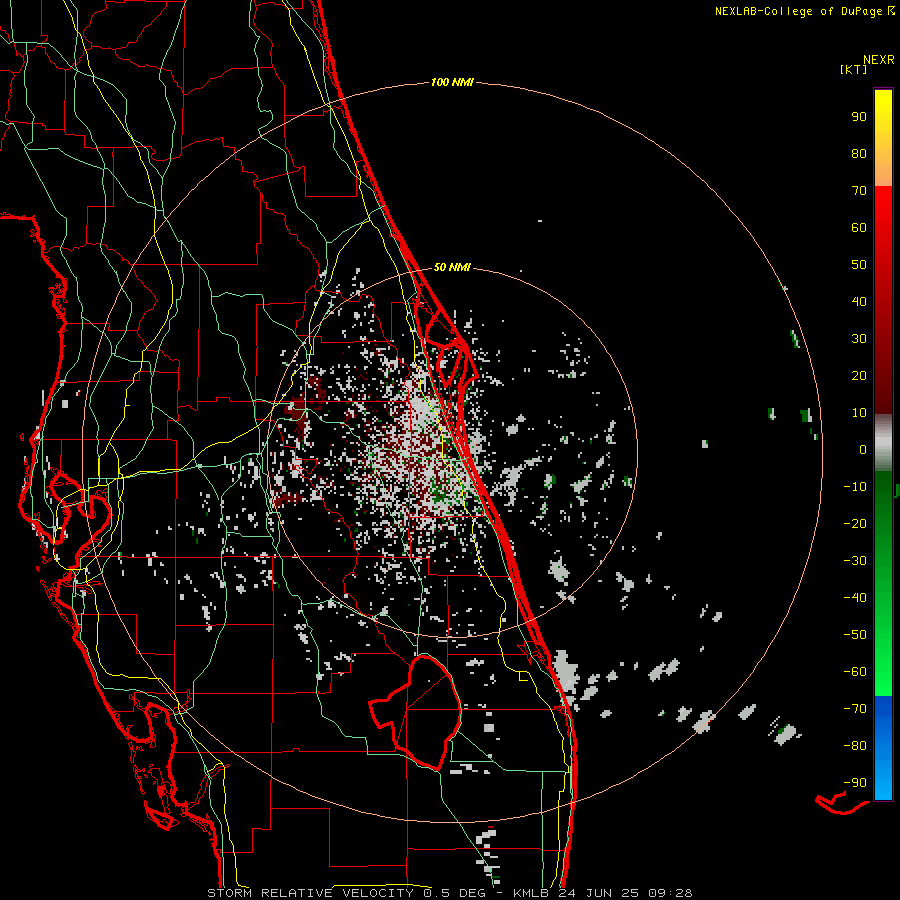900x900 pixels.
Task: Click the -50 scale label
Action: pyautogui.click(x=855, y=635)
